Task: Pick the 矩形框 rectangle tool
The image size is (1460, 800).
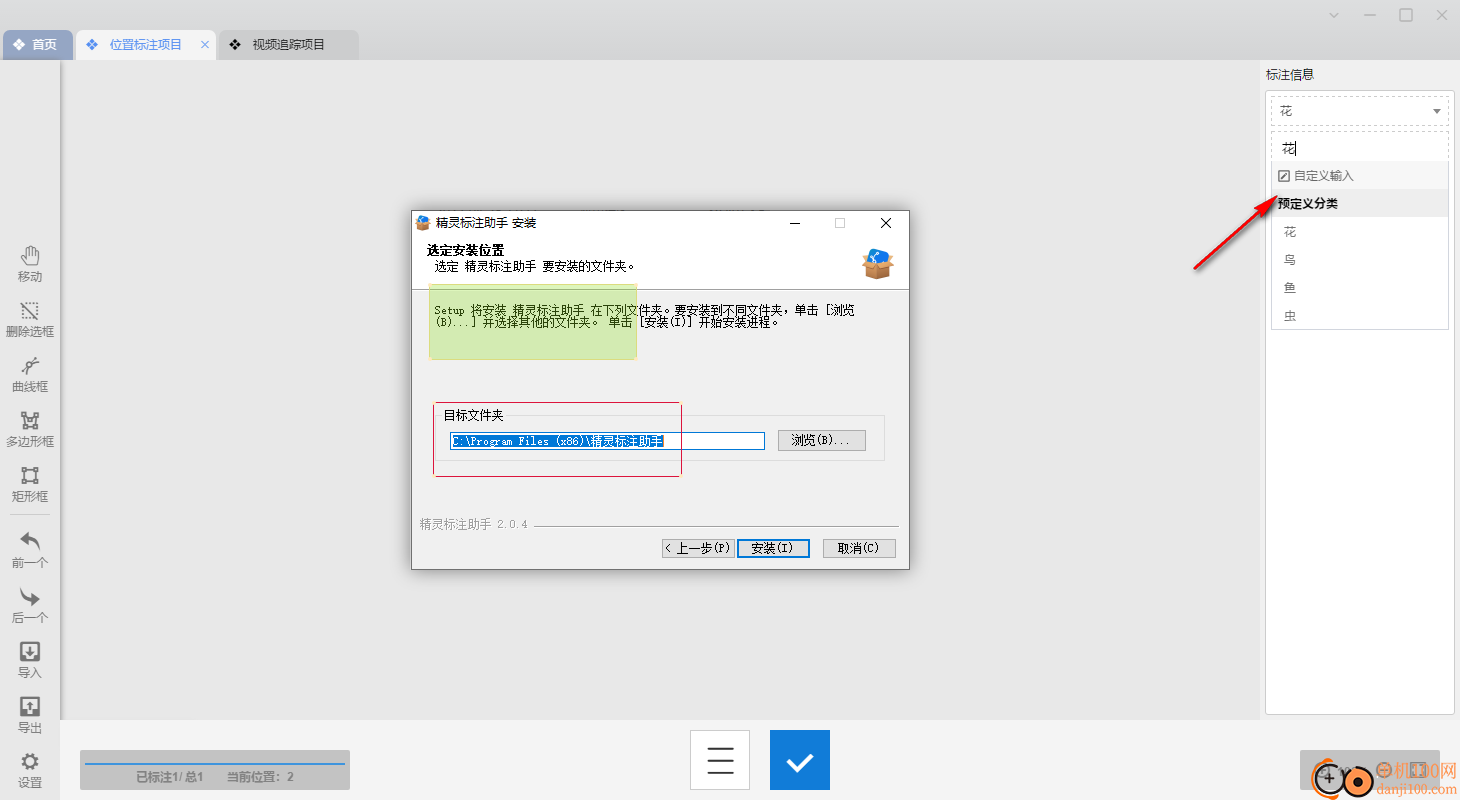Action: 30,485
